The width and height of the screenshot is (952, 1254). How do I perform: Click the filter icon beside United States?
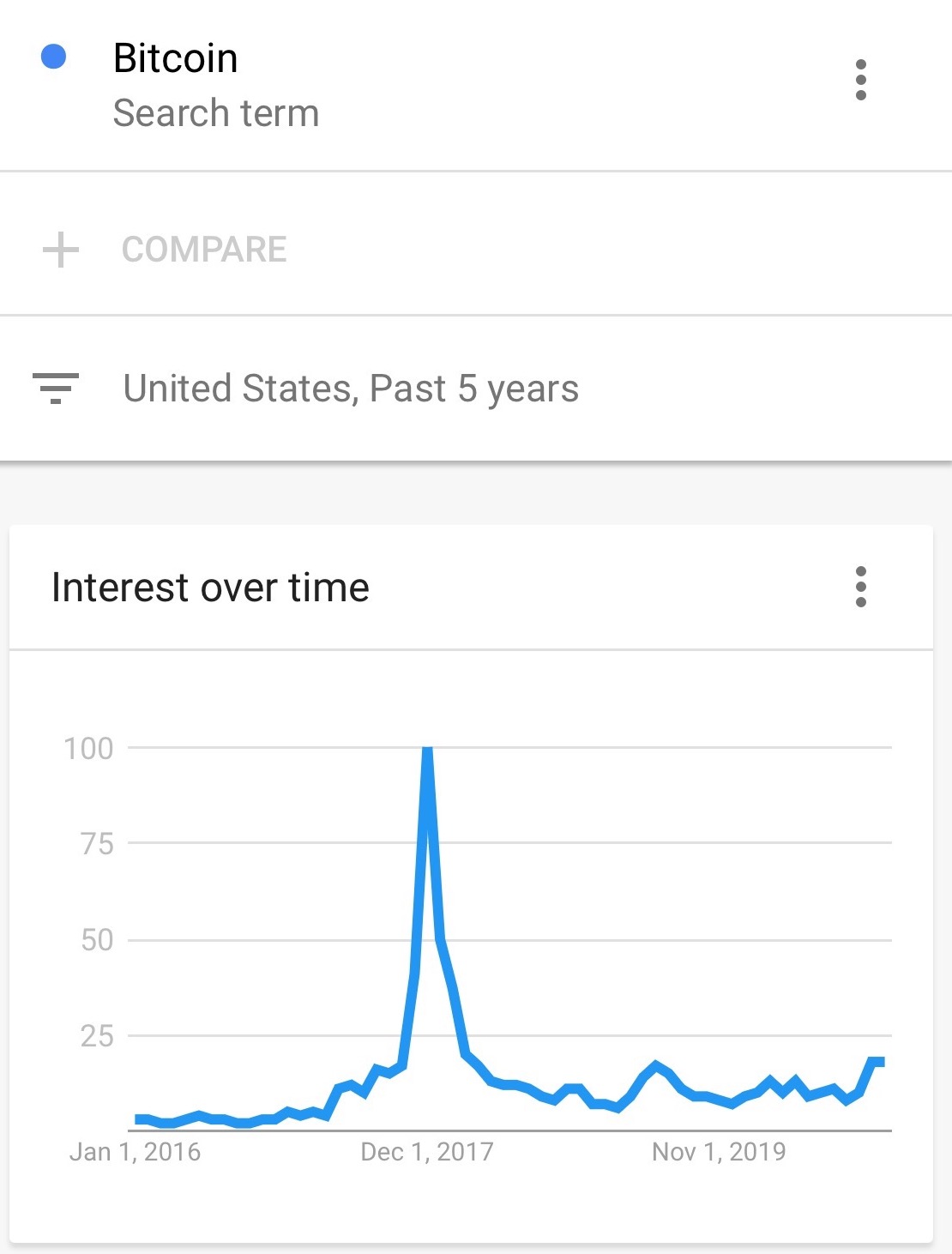(x=56, y=388)
